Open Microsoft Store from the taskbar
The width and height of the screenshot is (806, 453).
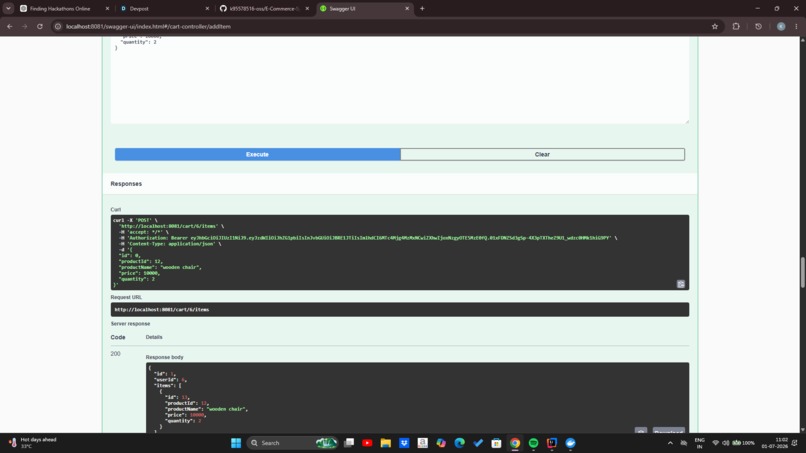(496, 443)
